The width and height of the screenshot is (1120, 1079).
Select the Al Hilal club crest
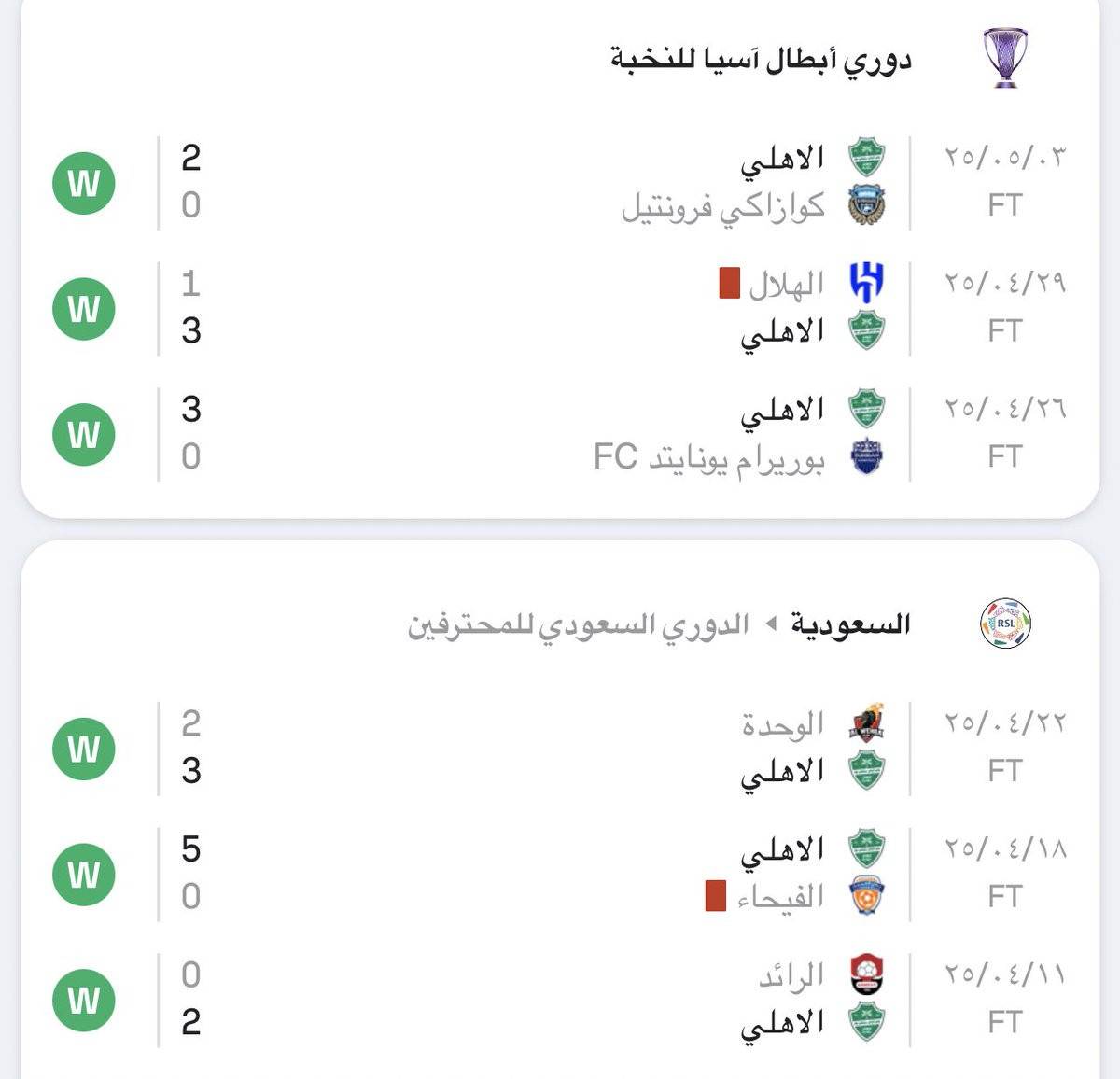[x=866, y=283]
